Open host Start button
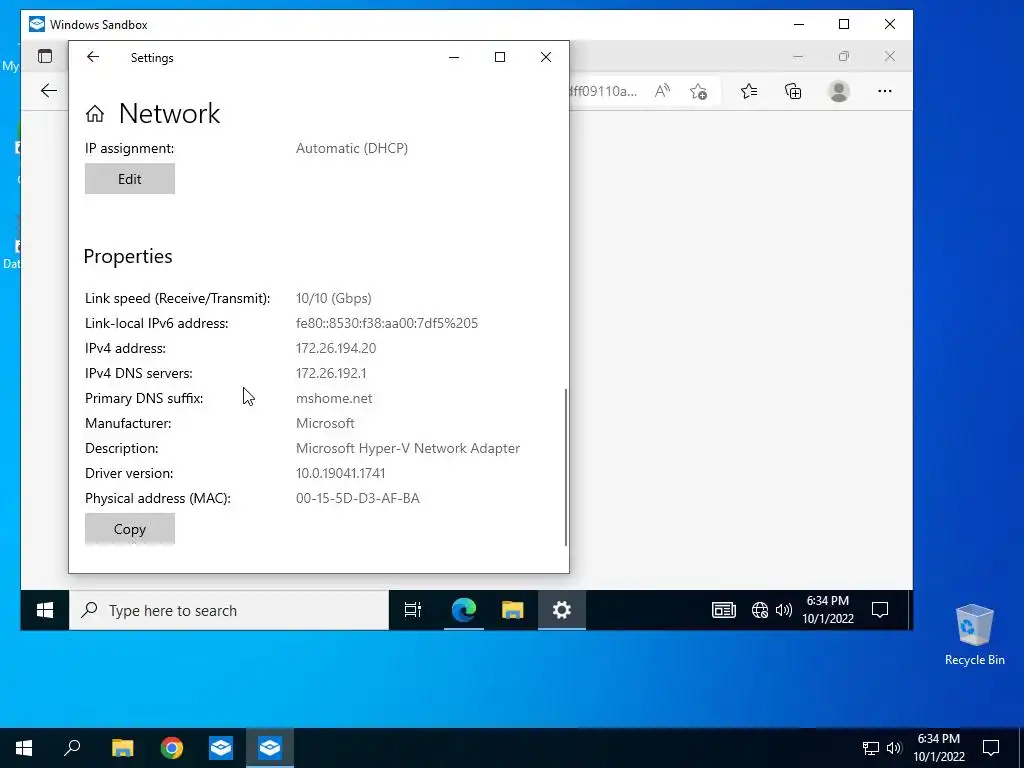Screen dimensions: 1024x768 click(24, 748)
